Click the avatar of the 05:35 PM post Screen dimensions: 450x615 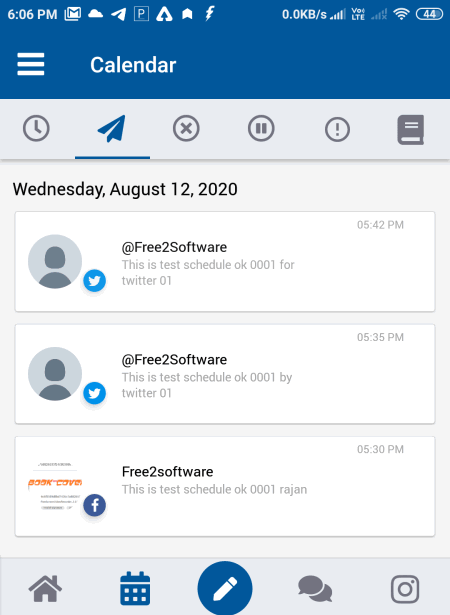click(x=55, y=374)
